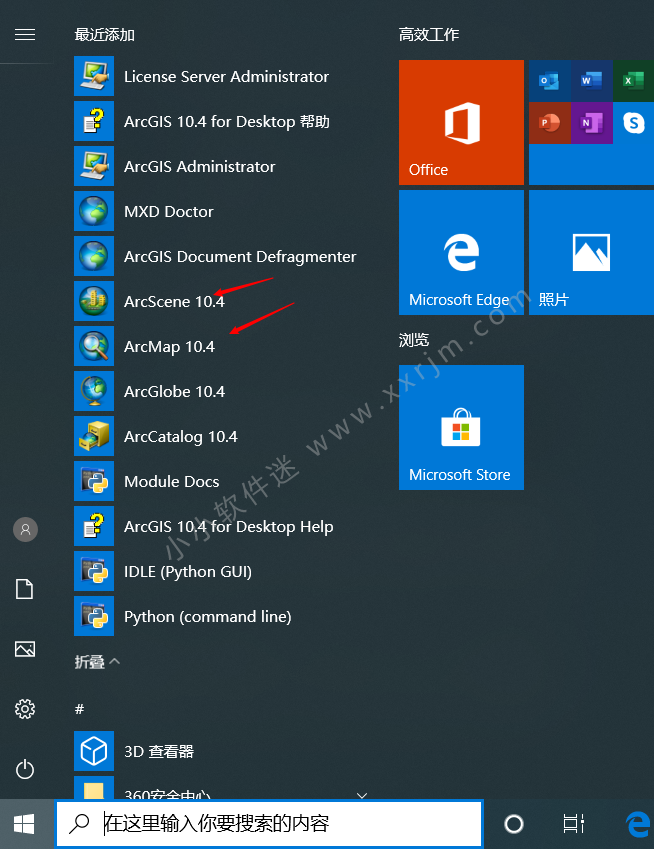Click the 最近添加 section heading
The height and width of the screenshot is (849, 654).
point(104,35)
